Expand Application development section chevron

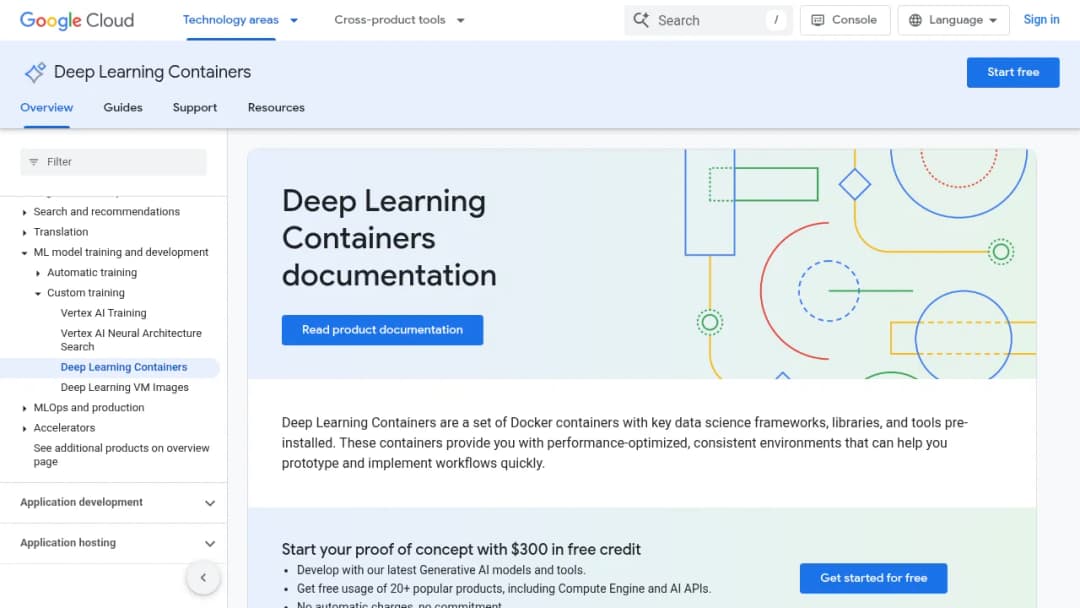(210, 503)
